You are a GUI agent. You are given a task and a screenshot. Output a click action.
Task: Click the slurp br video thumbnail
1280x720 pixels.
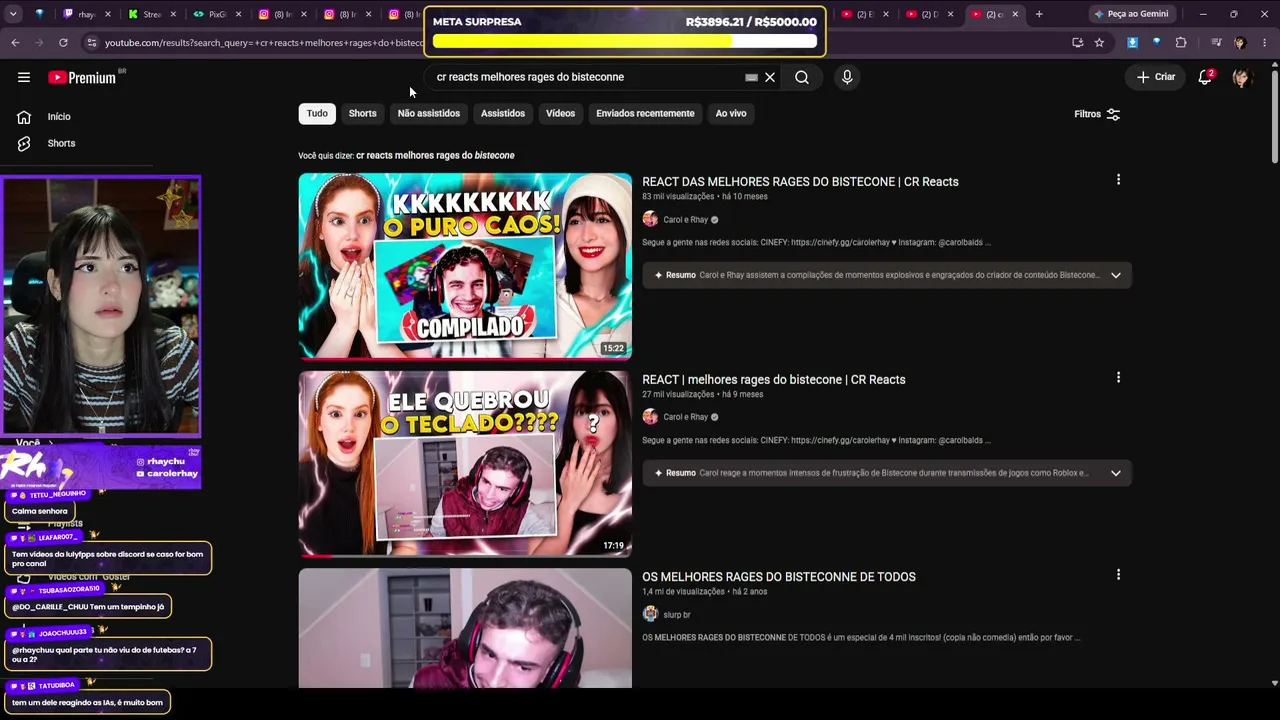465,628
